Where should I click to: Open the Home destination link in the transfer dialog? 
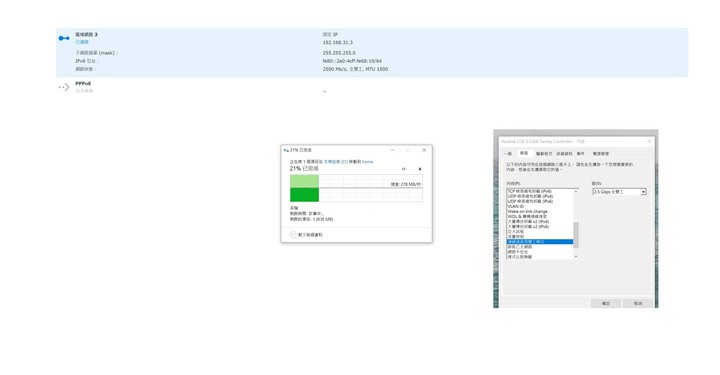[367, 162]
